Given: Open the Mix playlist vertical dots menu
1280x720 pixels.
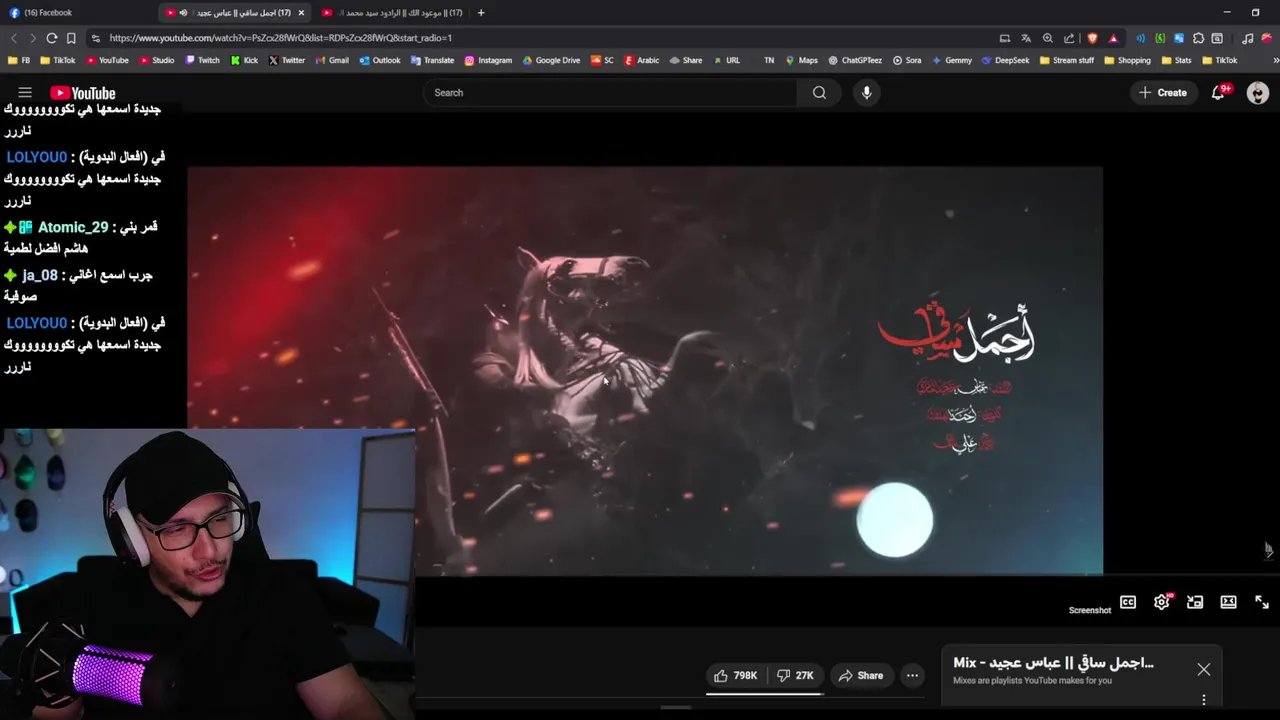Looking at the screenshot, I should (x=1204, y=700).
